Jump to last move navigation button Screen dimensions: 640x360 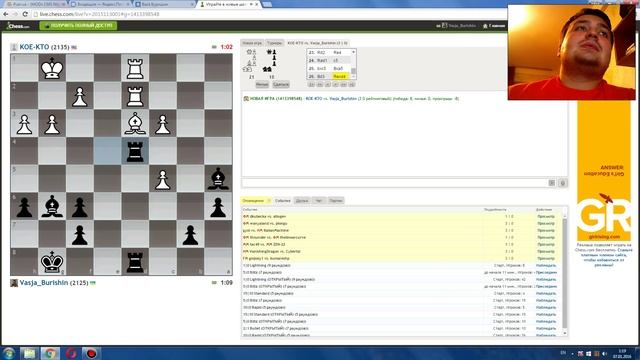pyautogui.click(x=351, y=84)
